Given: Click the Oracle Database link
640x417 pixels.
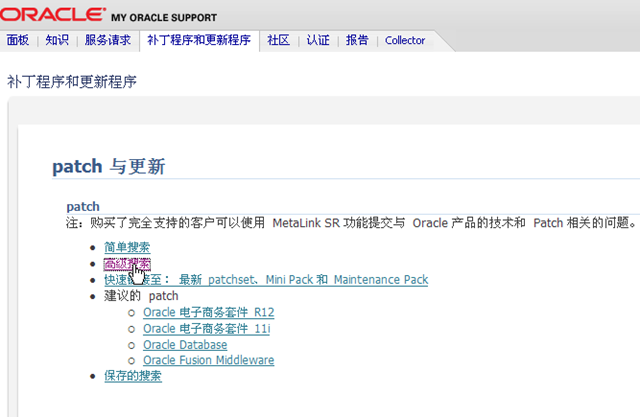Looking at the screenshot, I should [185, 345].
